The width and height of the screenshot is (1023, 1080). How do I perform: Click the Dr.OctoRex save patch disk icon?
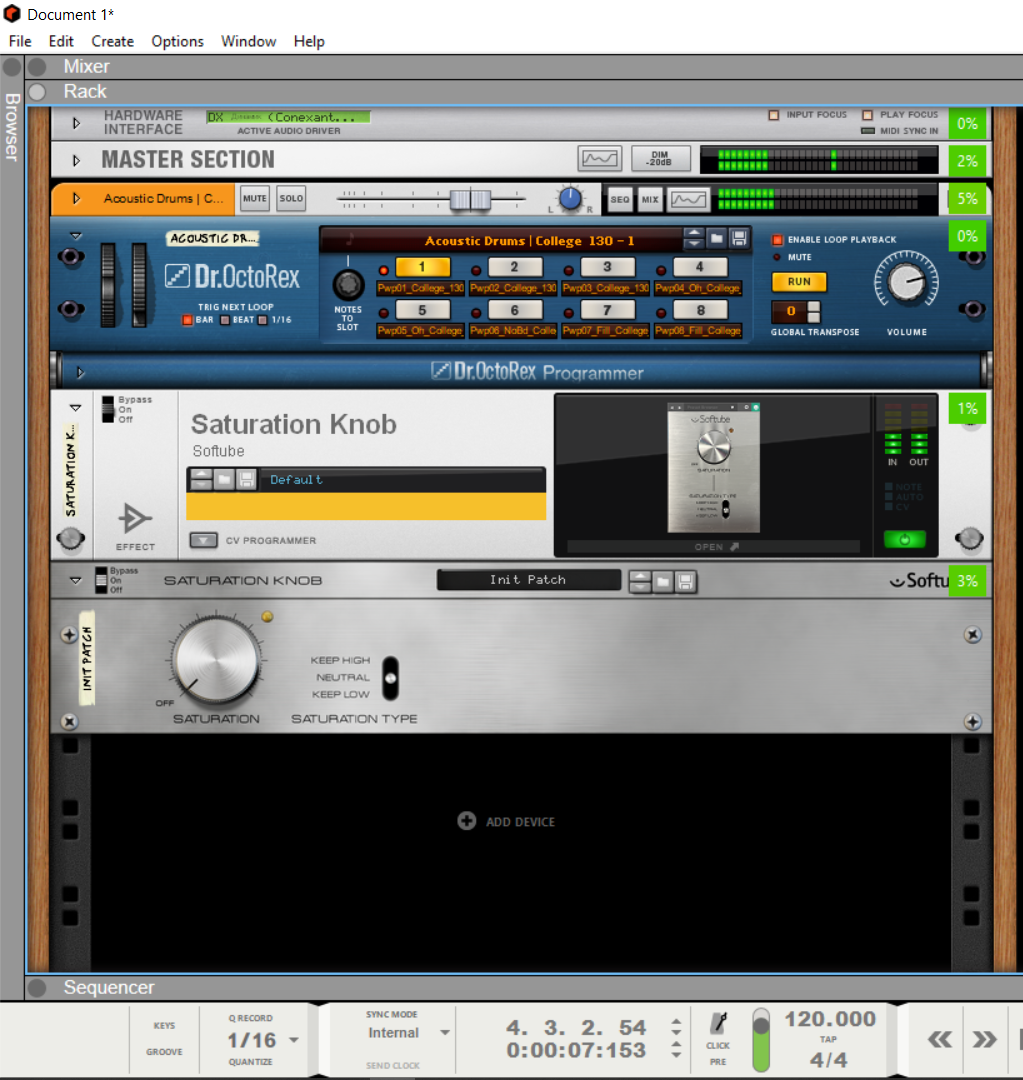coord(739,238)
